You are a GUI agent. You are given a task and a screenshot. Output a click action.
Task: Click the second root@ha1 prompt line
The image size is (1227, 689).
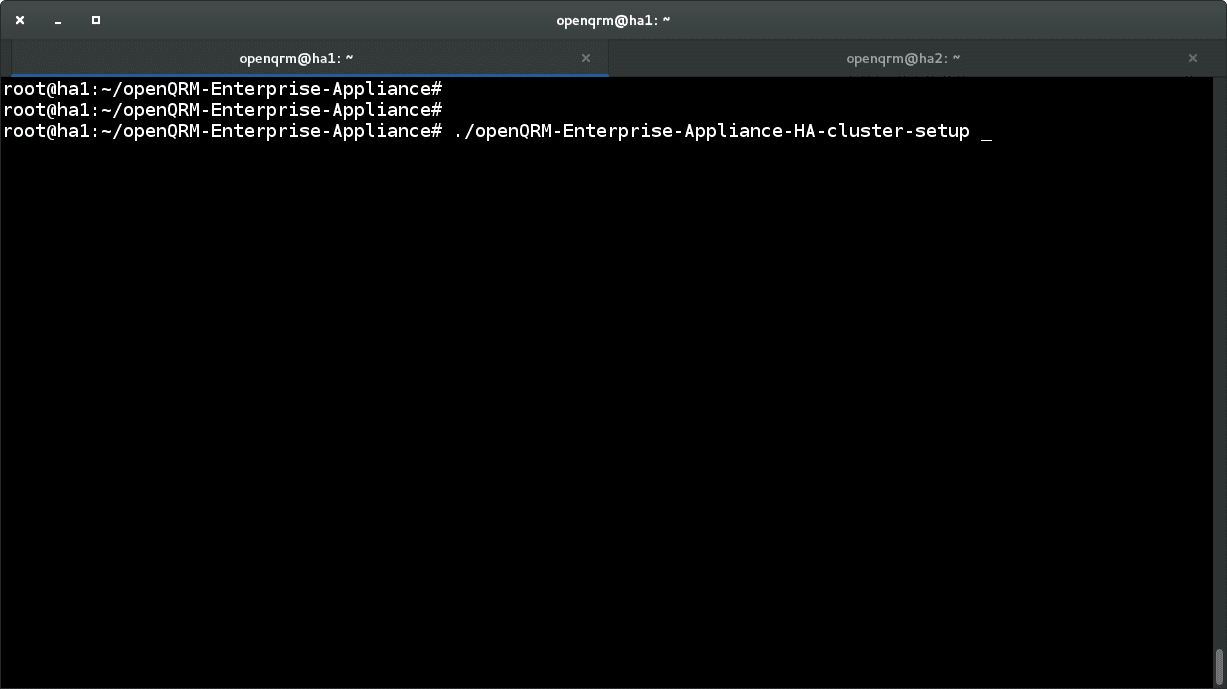click(x=222, y=109)
